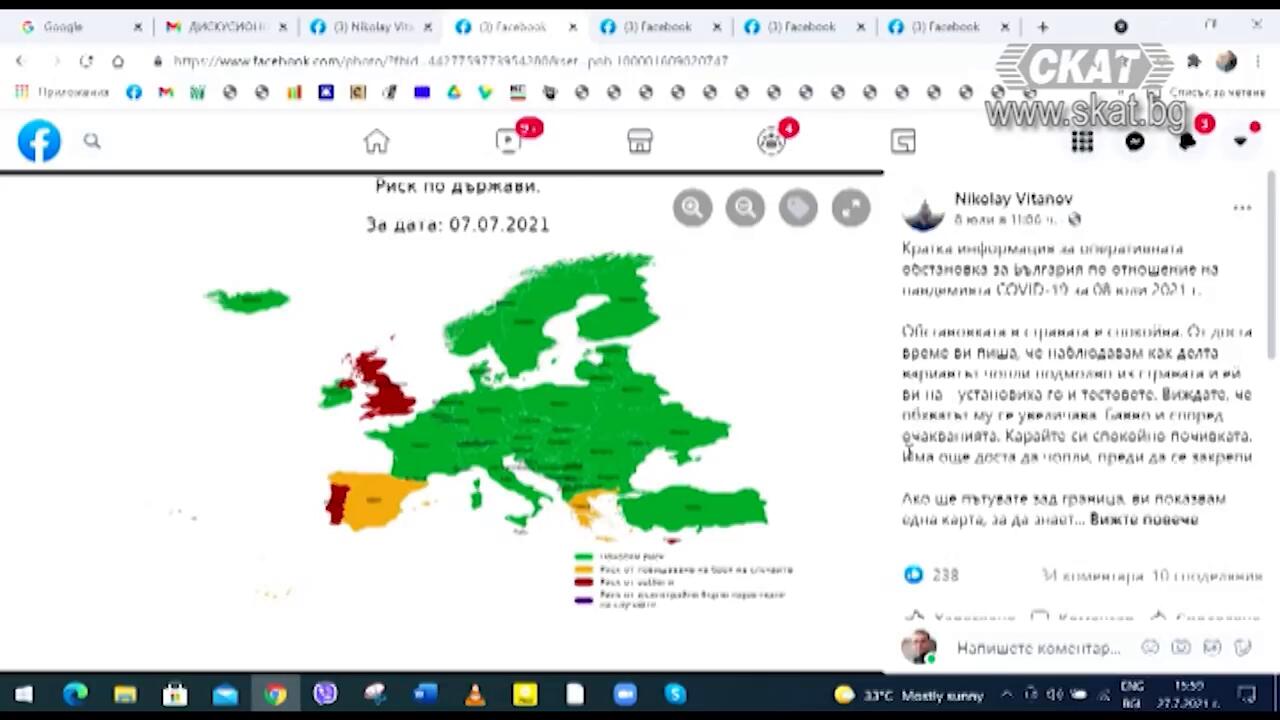Open Facebook Watch video icon
Screen dimensions: 1280x720
(x=509, y=141)
